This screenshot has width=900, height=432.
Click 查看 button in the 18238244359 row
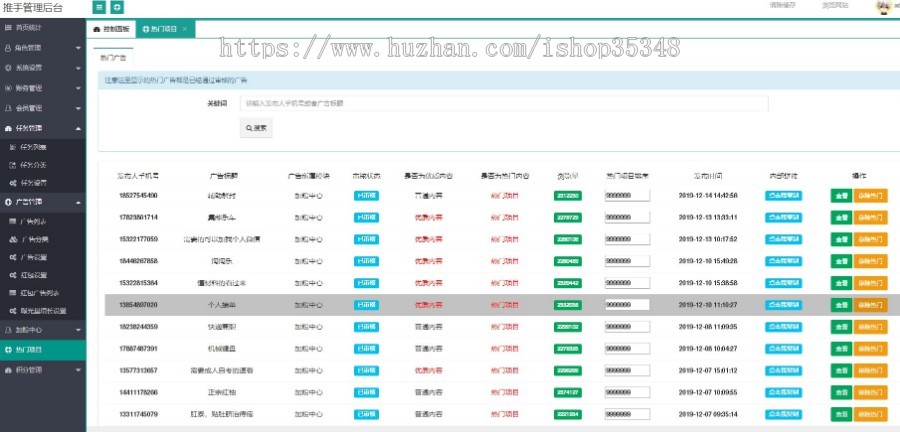(841, 326)
